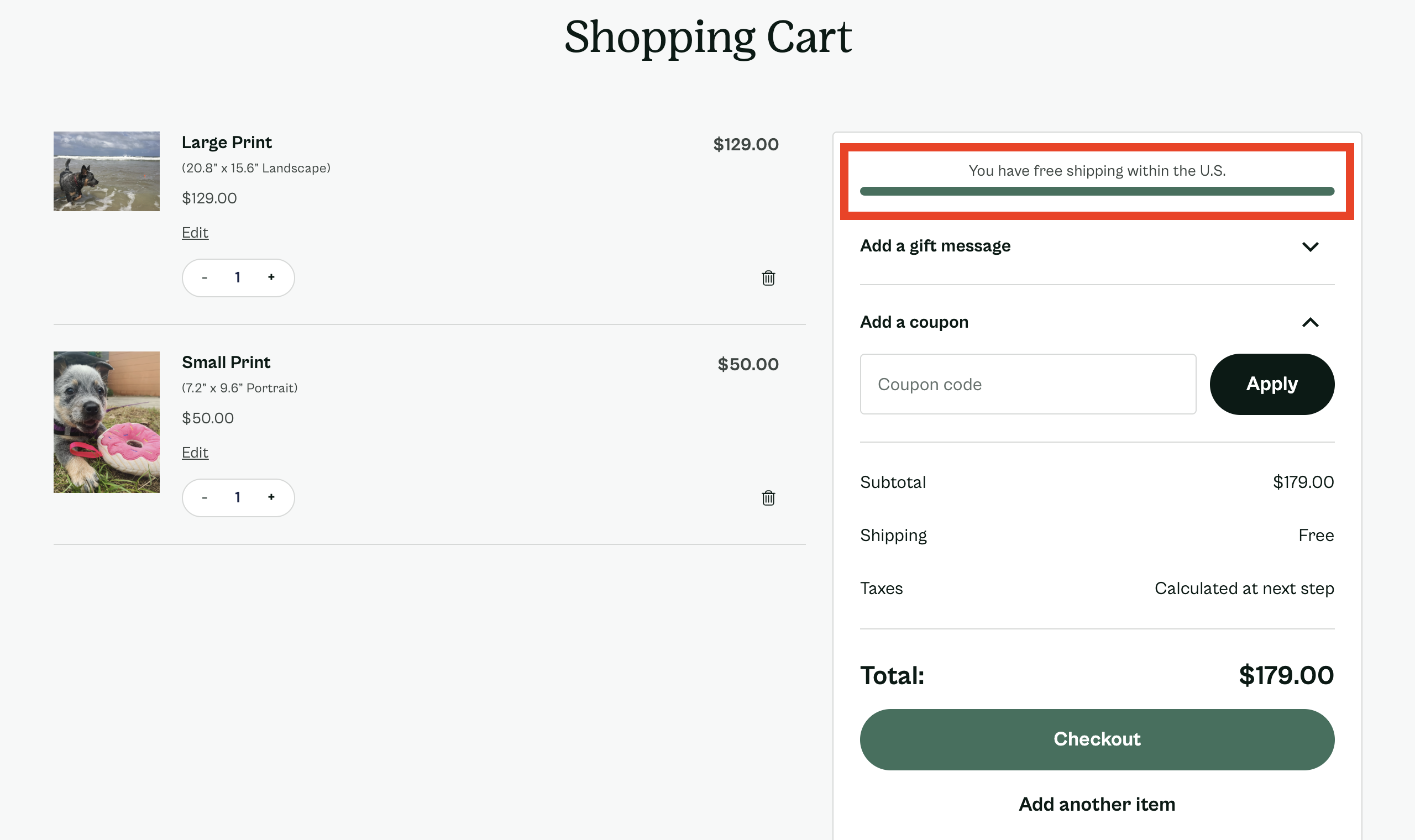Click the Add another item link
Screen dimensions: 1415x840
coord(1096,804)
